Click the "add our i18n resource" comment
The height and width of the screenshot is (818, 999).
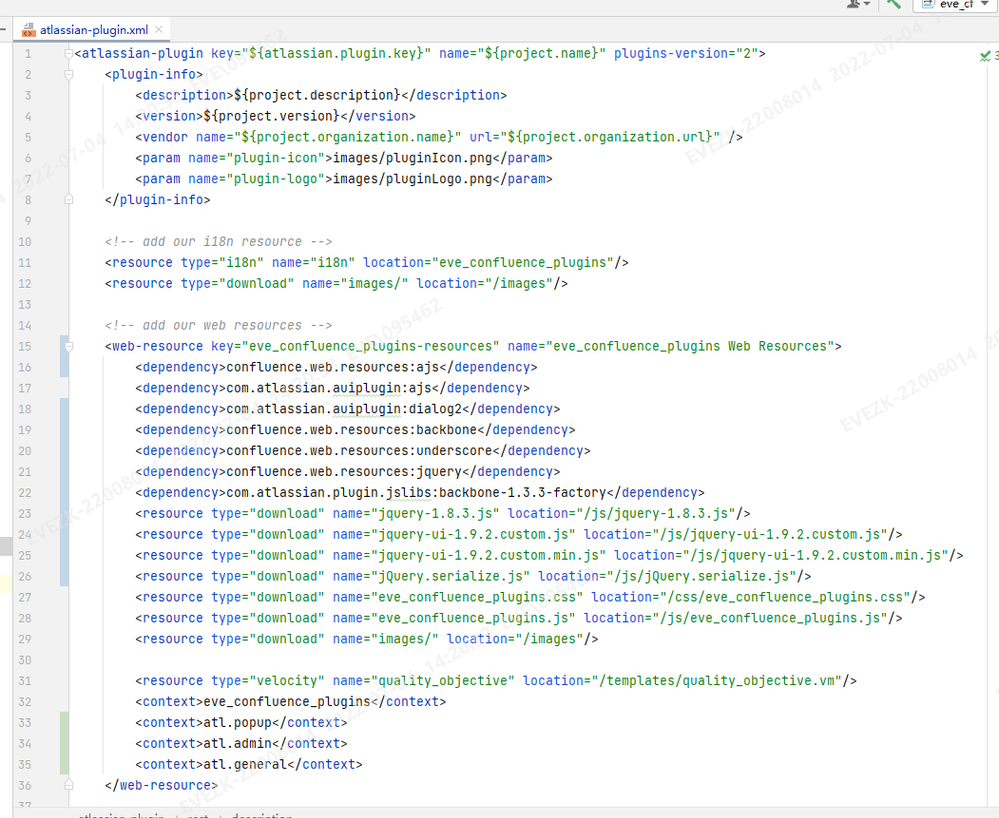click(219, 241)
